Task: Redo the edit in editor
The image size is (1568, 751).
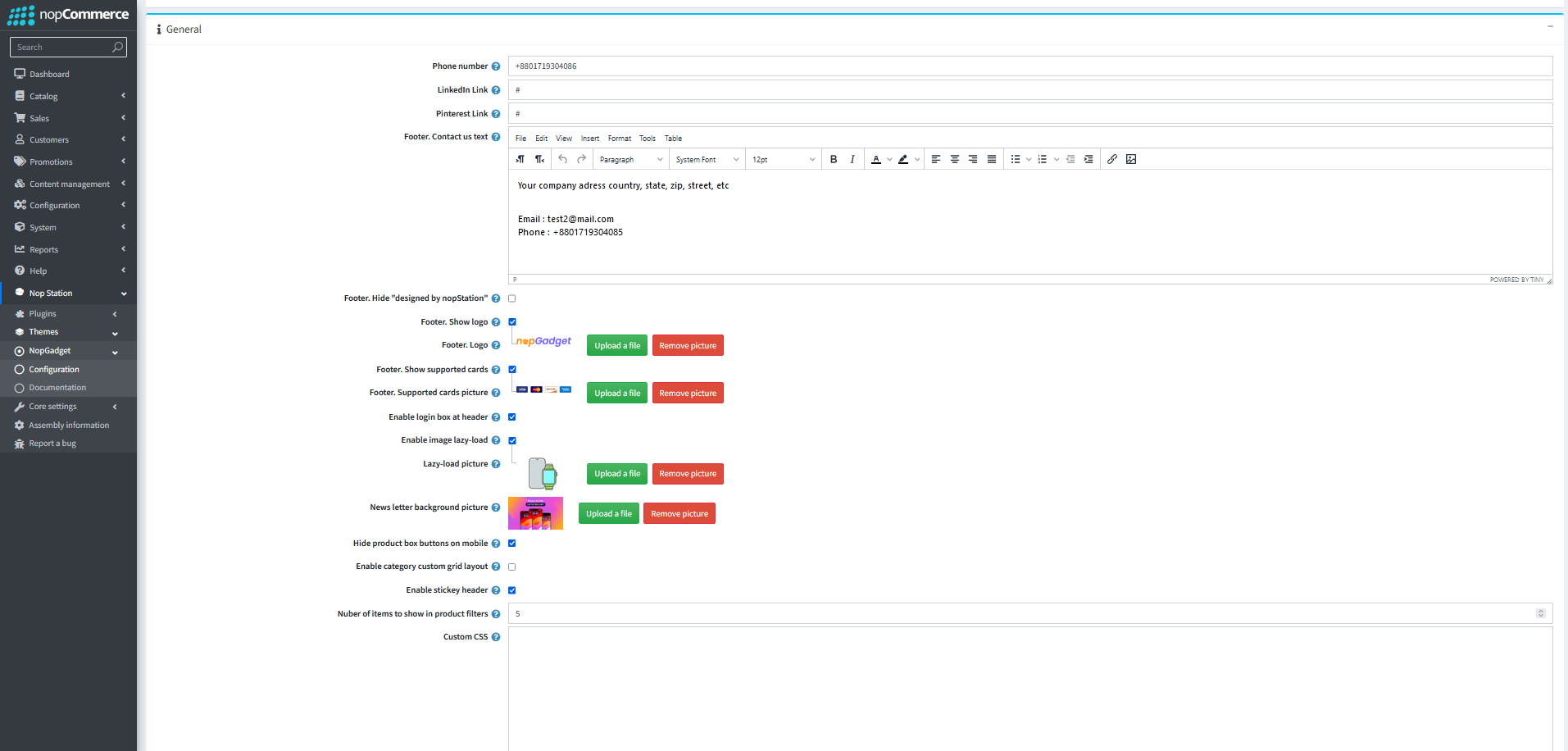Action: pos(582,159)
